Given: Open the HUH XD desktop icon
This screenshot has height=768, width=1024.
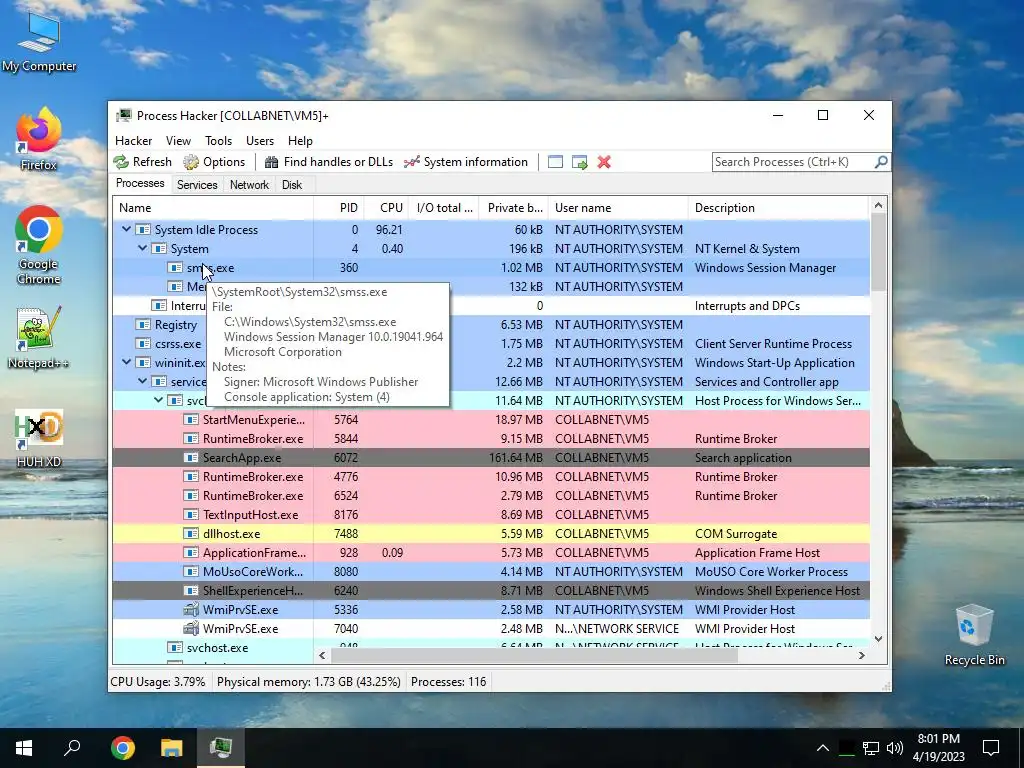Looking at the screenshot, I should tap(39, 438).
